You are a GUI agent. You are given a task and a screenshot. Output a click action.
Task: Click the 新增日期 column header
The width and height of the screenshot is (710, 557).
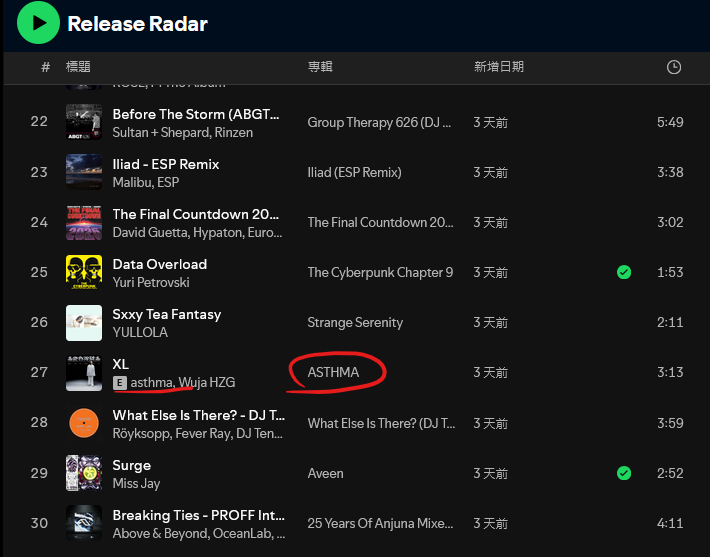pyautogui.click(x=499, y=67)
